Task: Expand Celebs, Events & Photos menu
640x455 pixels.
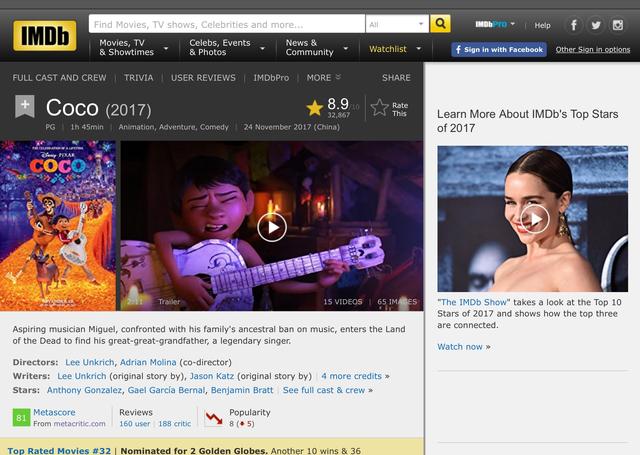Action: 227,48
